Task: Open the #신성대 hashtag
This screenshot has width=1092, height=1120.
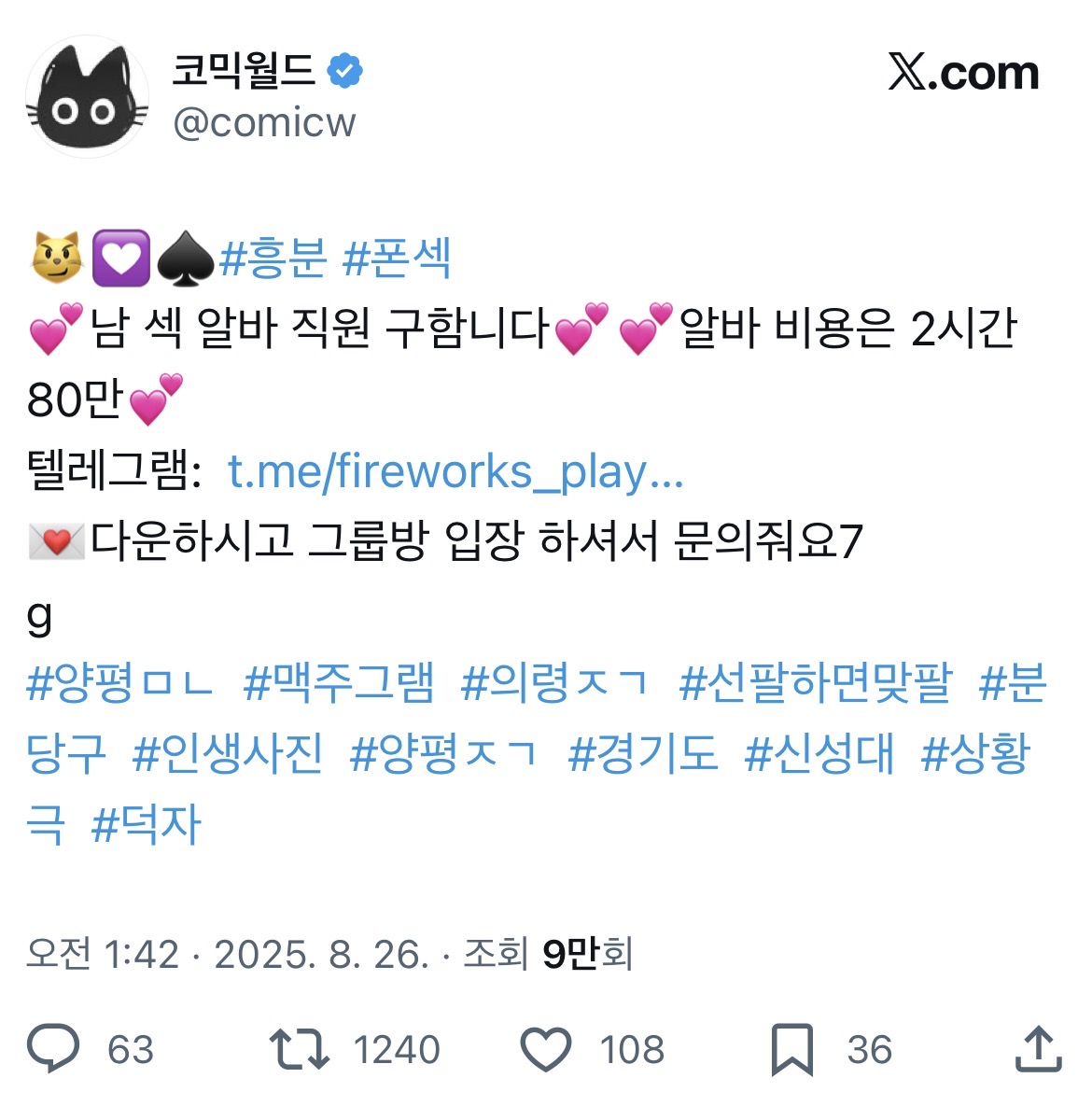Action: click(x=819, y=753)
